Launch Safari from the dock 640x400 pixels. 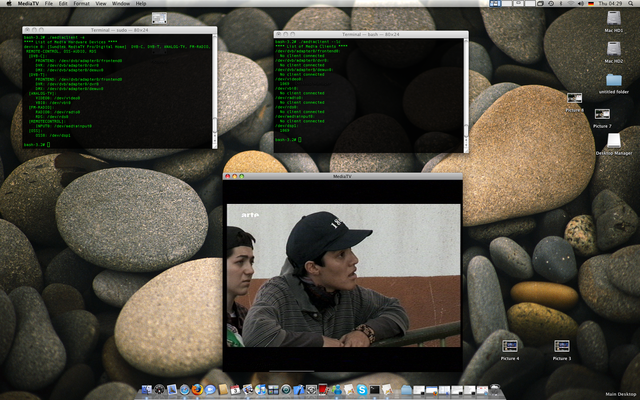184,390
